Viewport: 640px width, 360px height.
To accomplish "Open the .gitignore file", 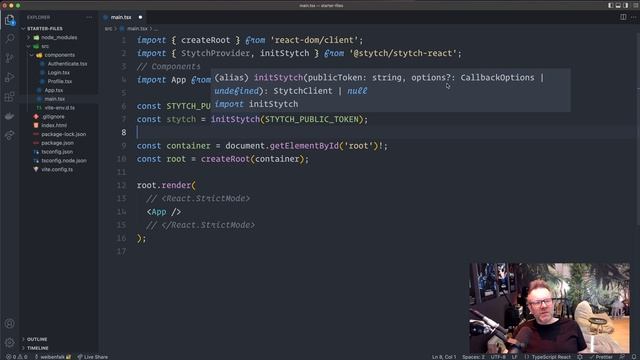I will pyautogui.click(x=53, y=117).
